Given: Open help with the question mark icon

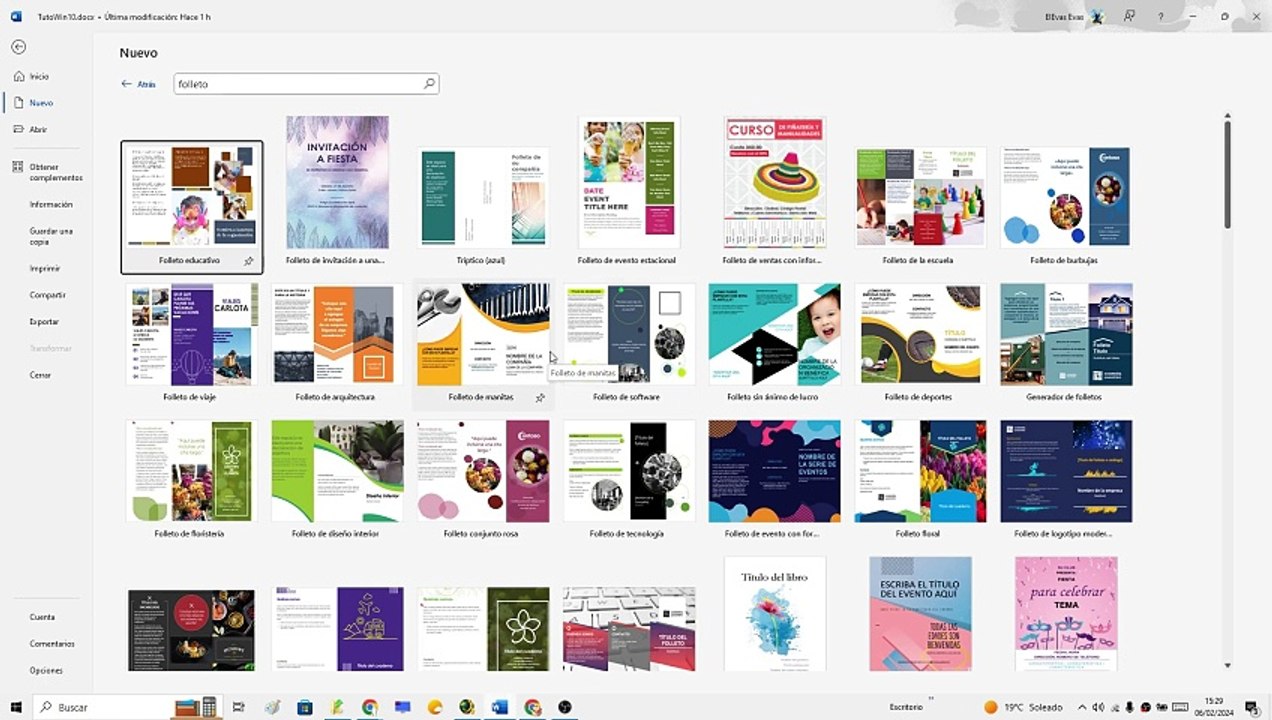Looking at the screenshot, I should 1160,16.
